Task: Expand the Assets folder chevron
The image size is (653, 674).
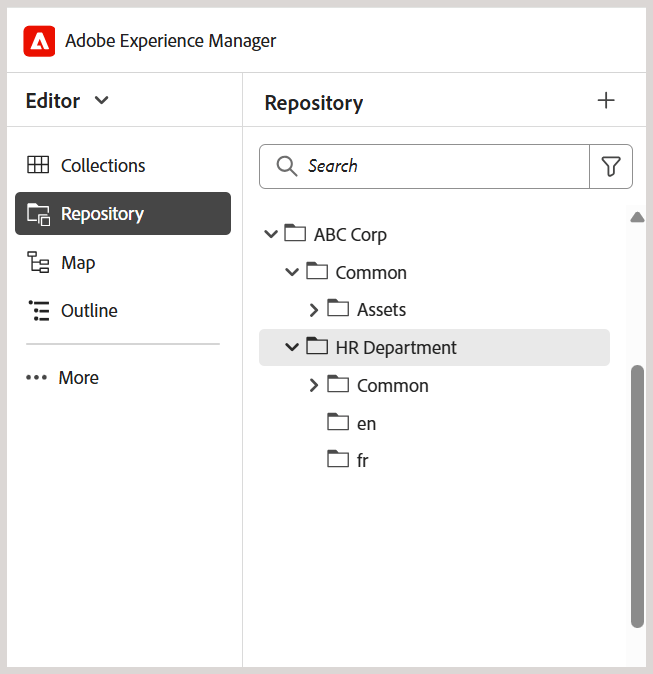Action: click(313, 310)
